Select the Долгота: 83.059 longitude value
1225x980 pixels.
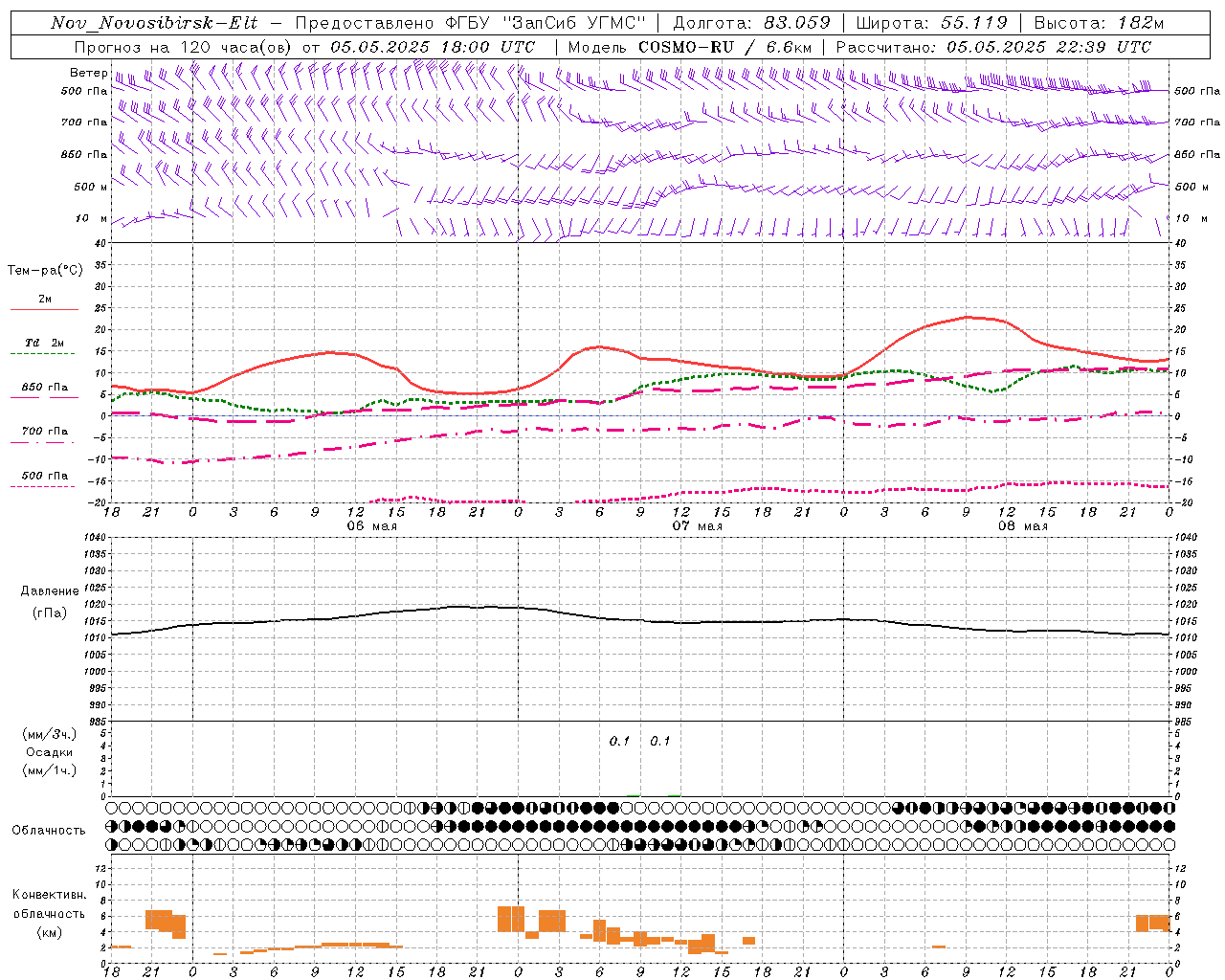(751, 23)
